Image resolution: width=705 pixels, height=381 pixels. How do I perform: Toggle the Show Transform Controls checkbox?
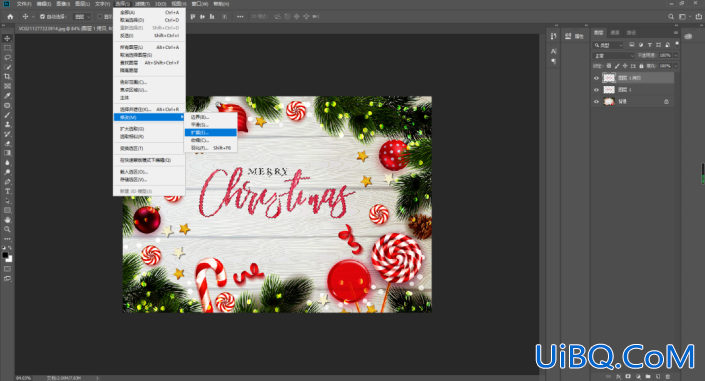pyautogui.click(x=100, y=17)
